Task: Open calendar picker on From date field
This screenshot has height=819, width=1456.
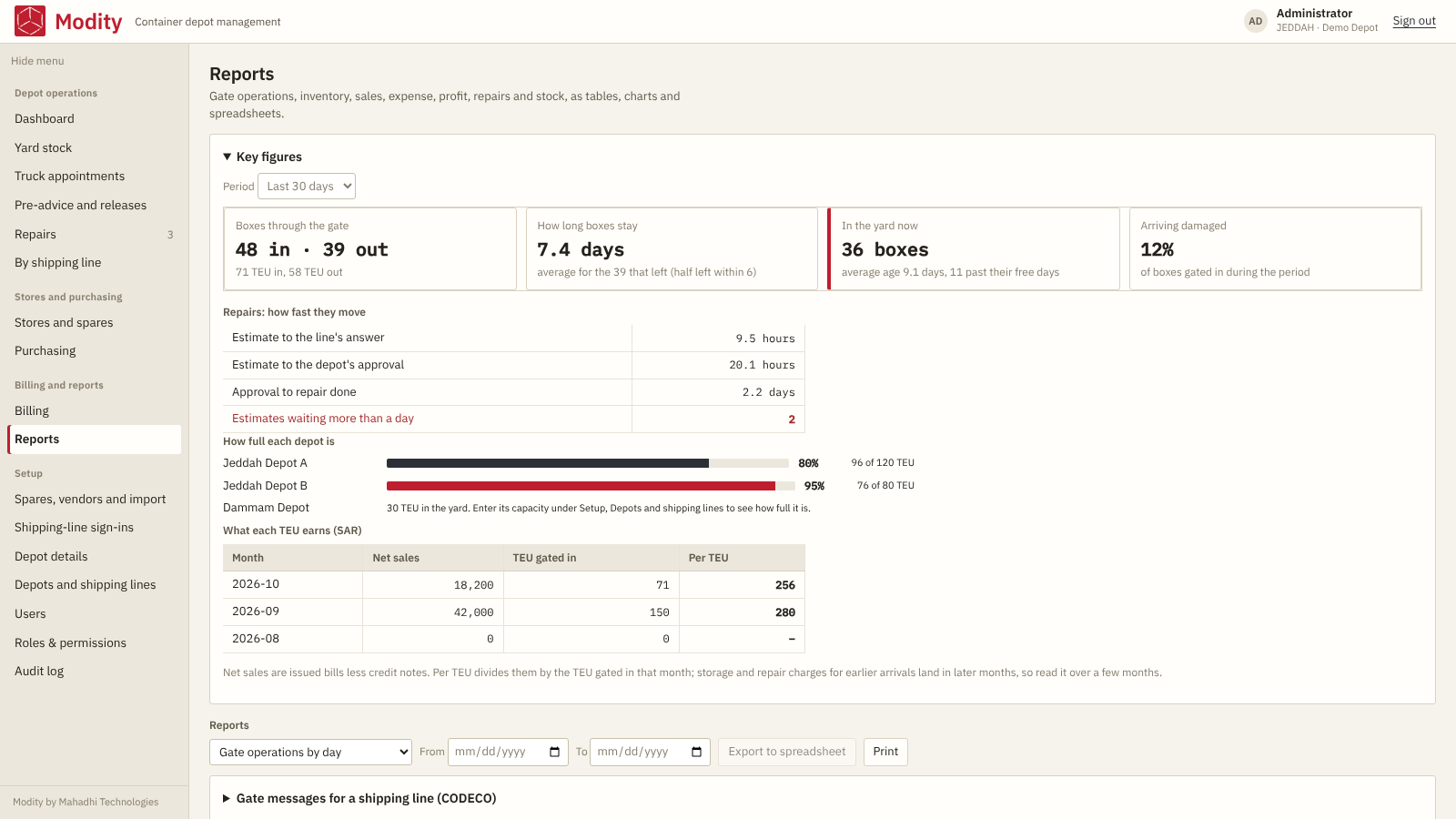Action: click(x=554, y=752)
